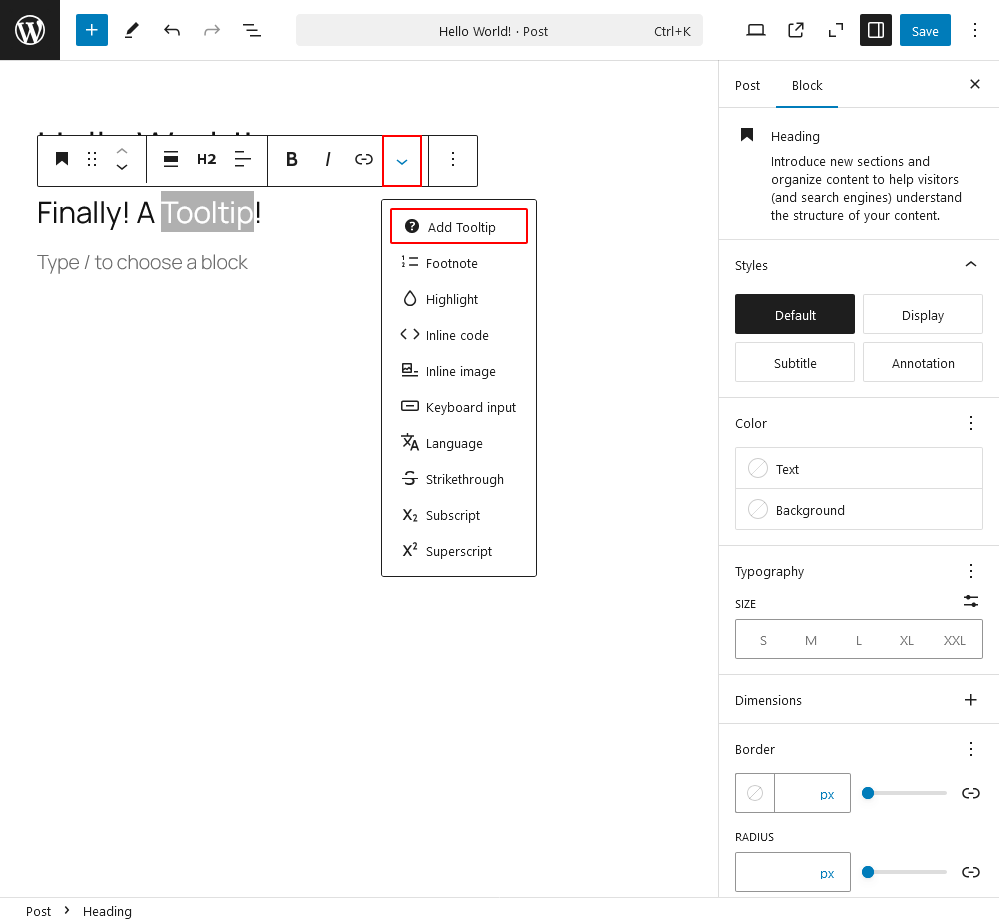Change heading level H2

pyautogui.click(x=206, y=159)
